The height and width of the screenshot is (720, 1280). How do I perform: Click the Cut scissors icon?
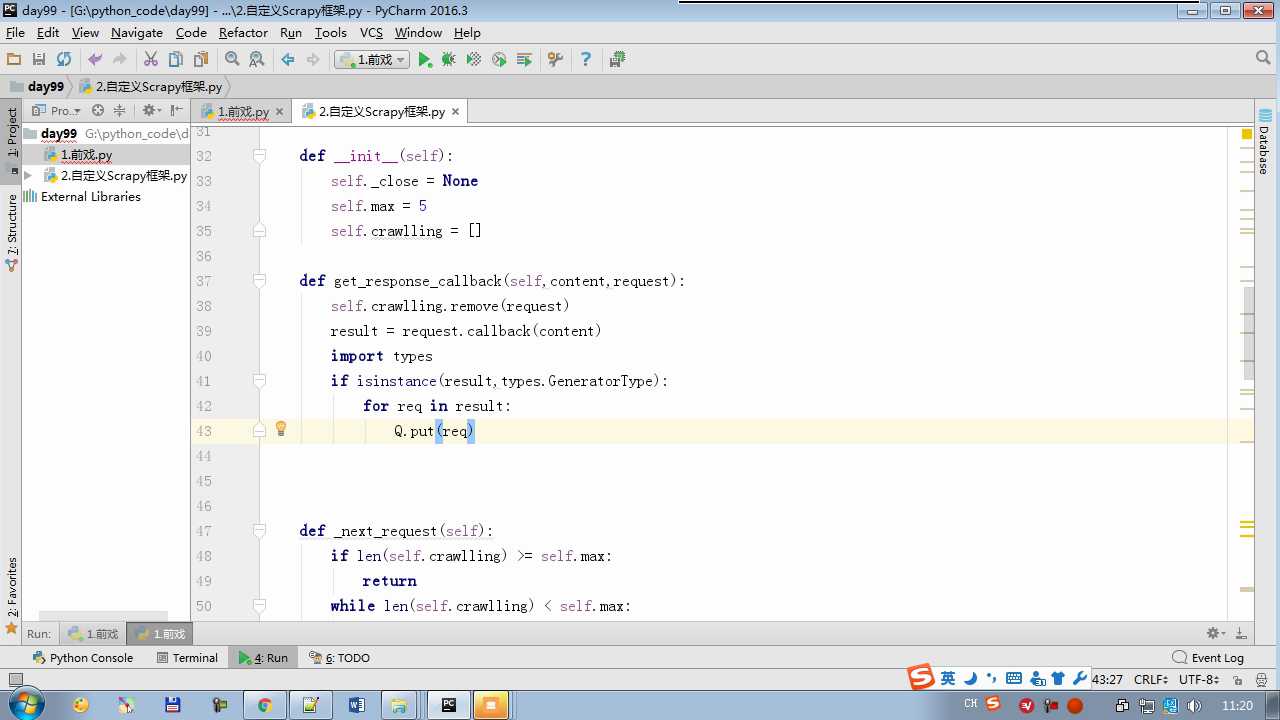[151, 60]
